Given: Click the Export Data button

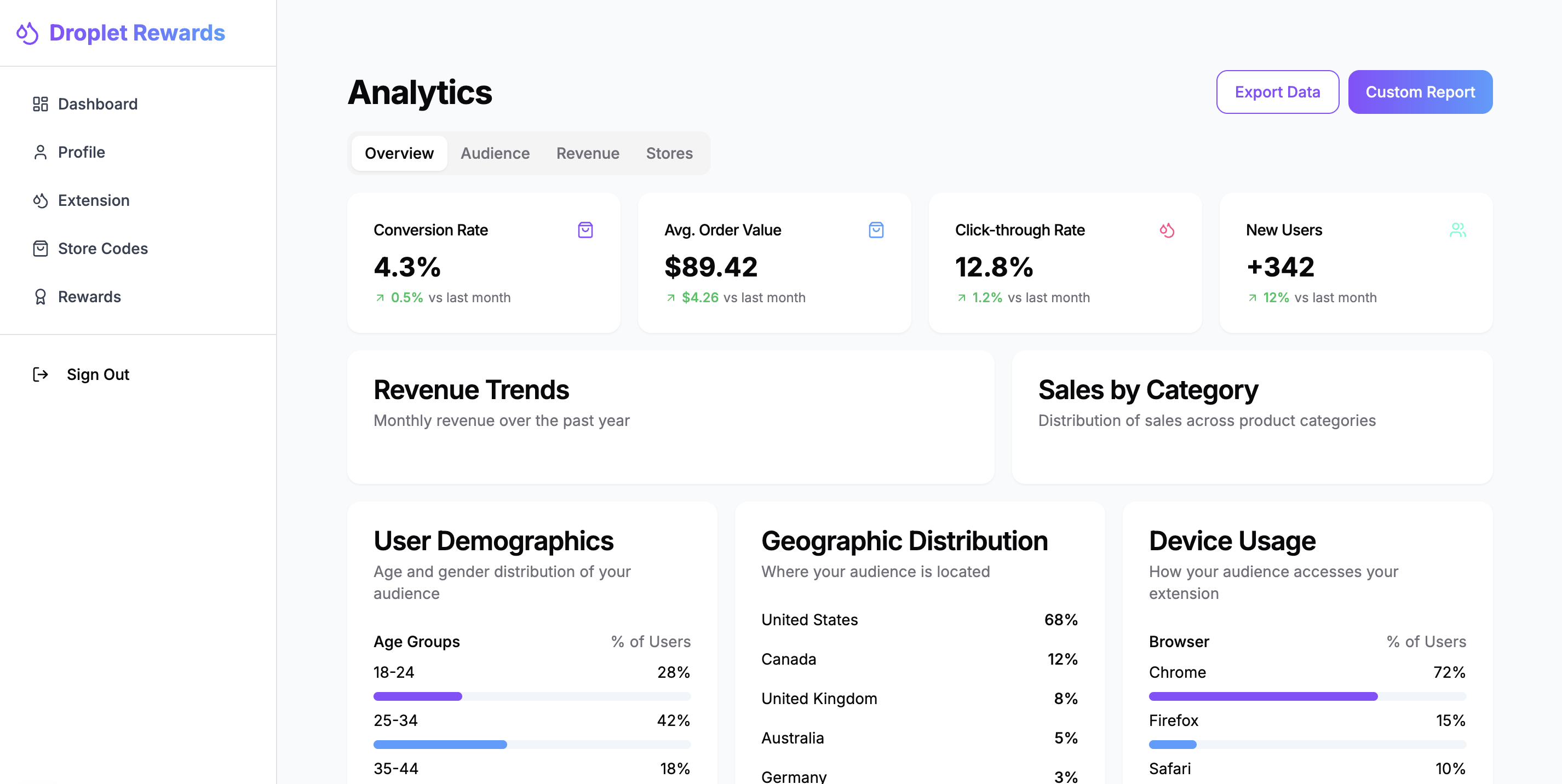Looking at the screenshot, I should click(1277, 92).
